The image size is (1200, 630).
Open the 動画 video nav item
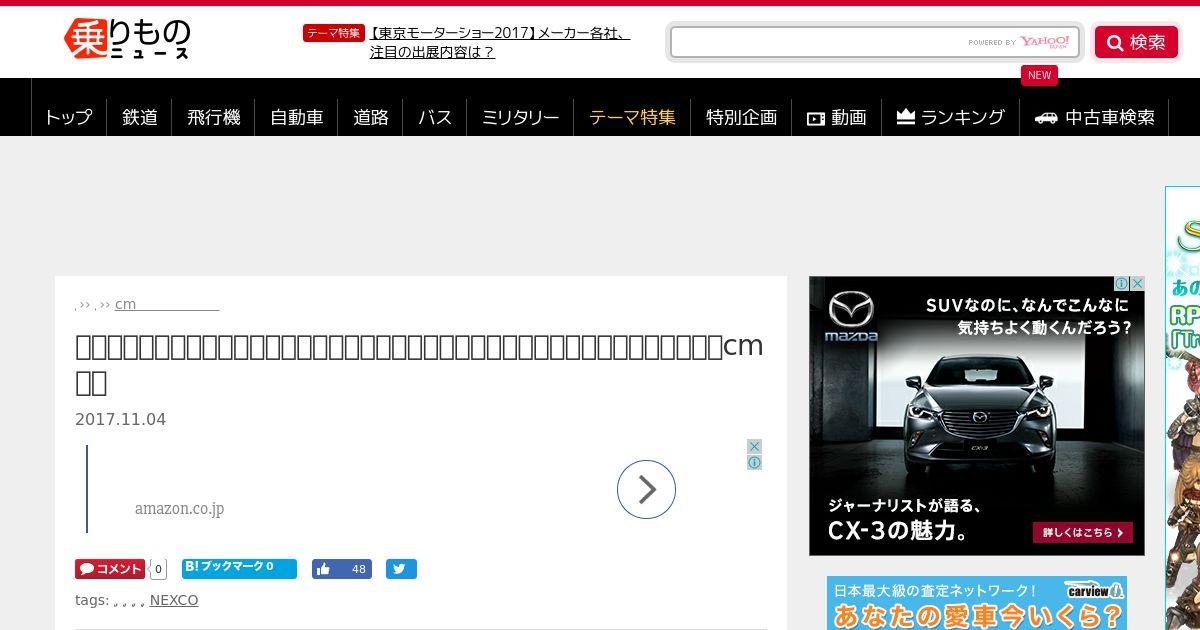(836, 117)
